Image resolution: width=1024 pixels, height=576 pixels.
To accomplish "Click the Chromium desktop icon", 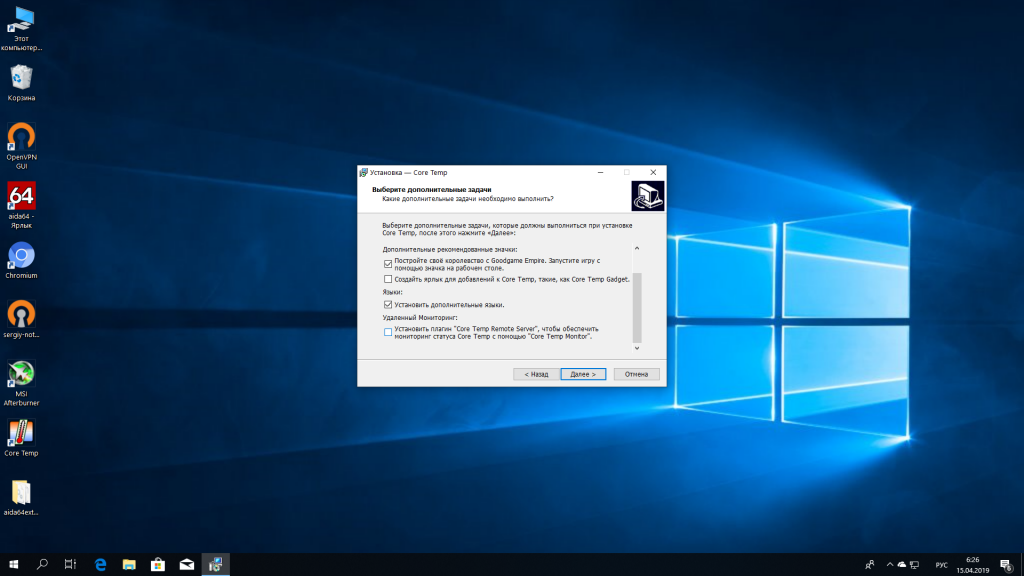I will [21, 256].
